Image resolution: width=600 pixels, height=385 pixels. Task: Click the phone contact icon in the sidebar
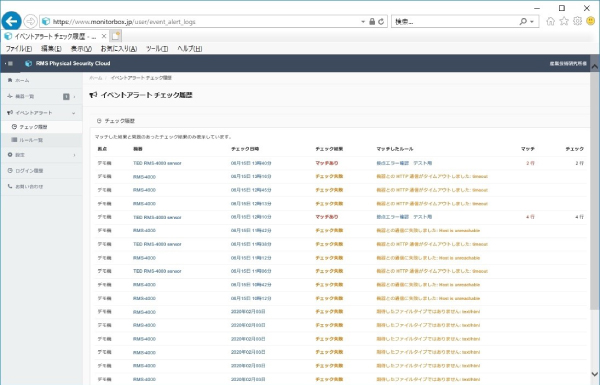10,187
